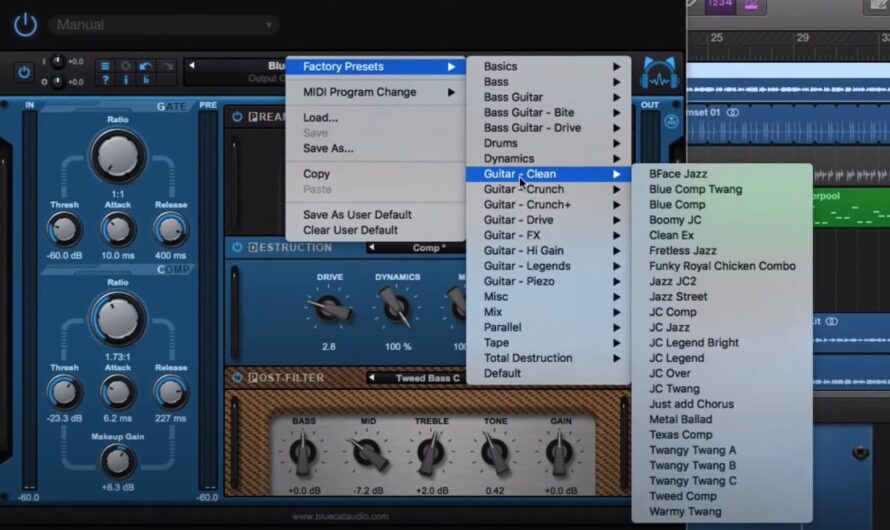Load the Warmy Twang preset

tap(722, 511)
